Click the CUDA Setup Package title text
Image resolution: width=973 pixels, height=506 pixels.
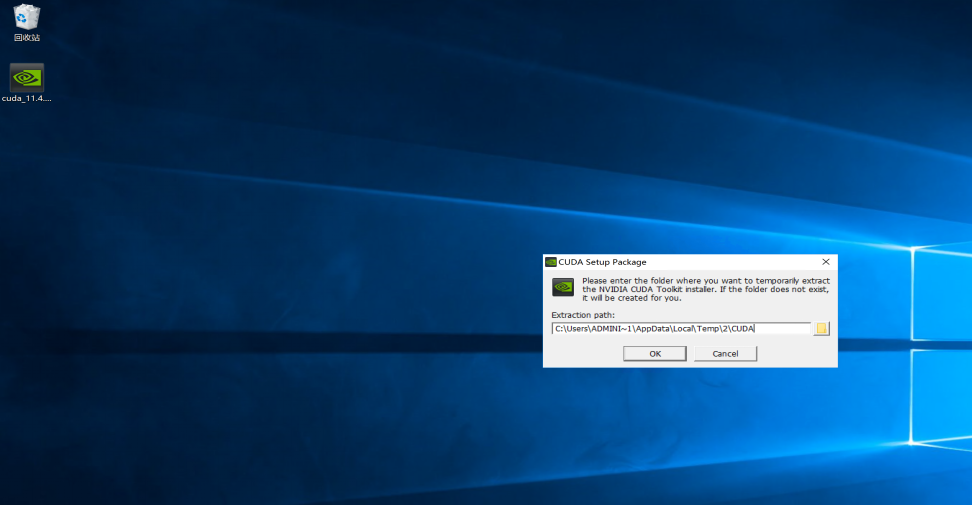pyautogui.click(x=602, y=262)
